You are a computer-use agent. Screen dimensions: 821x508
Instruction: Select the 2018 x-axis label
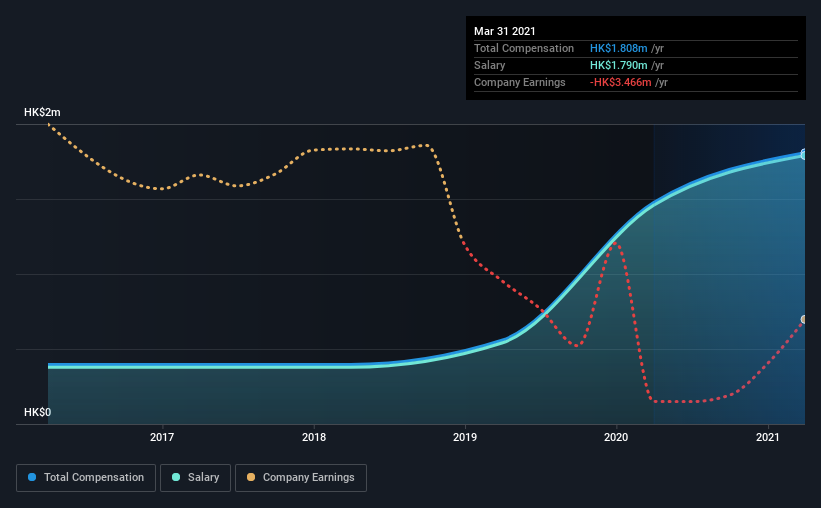(314, 437)
